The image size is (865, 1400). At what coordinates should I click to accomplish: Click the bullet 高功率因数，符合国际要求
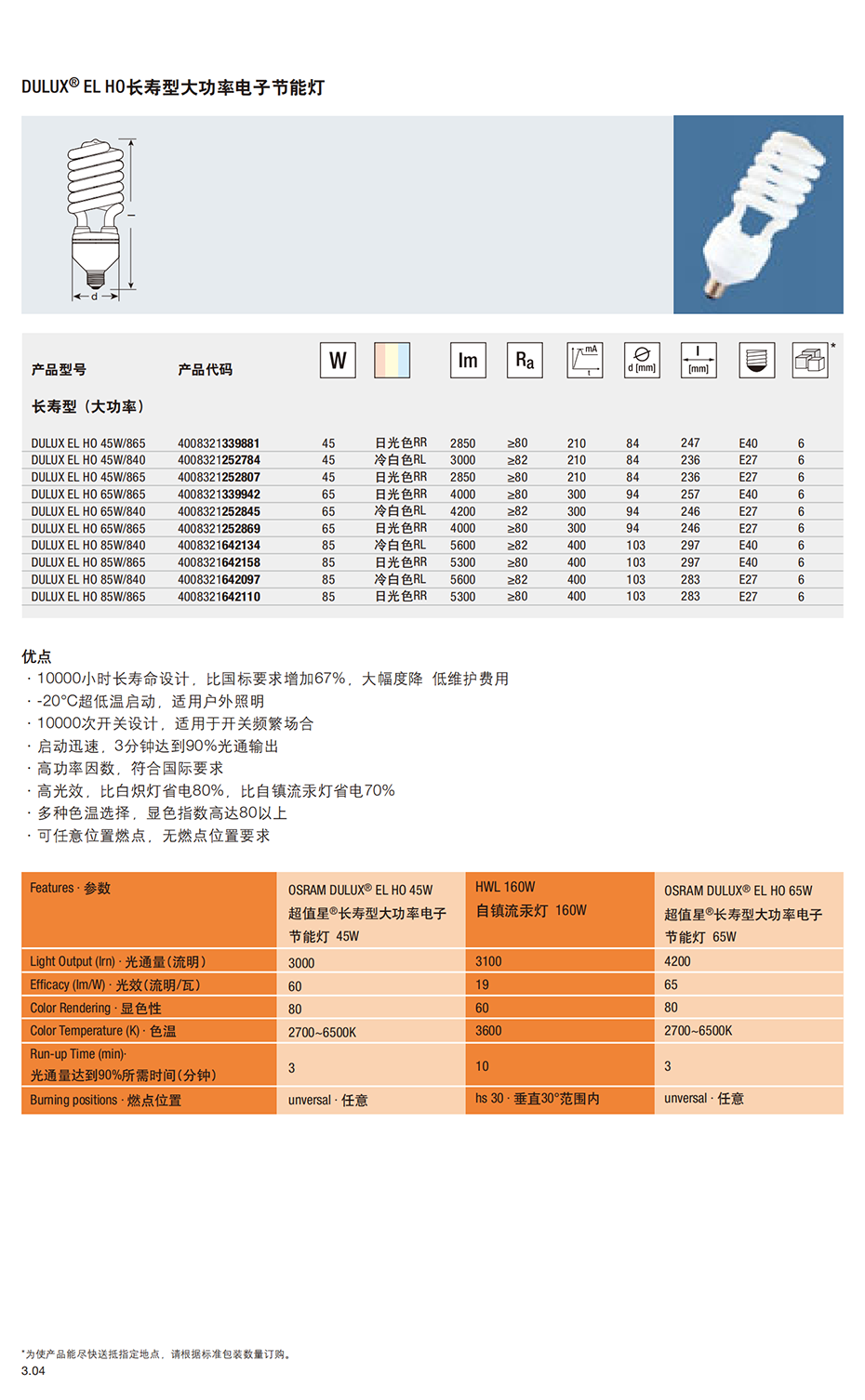coord(125,768)
